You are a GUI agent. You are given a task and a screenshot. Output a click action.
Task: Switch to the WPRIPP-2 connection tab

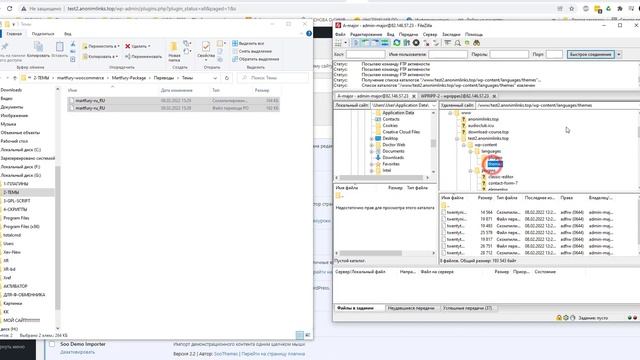[x=455, y=96]
